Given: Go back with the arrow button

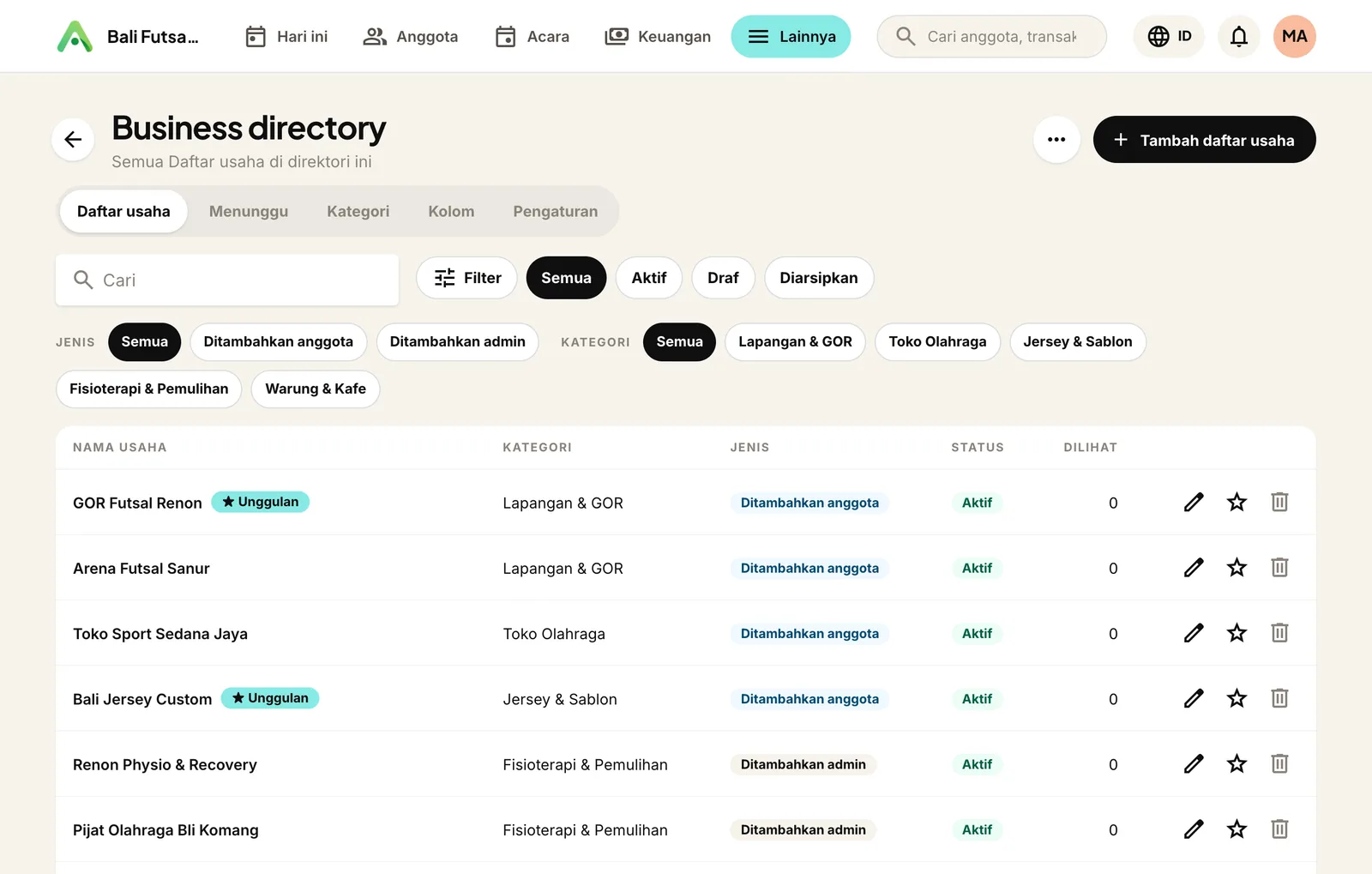Looking at the screenshot, I should click(x=73, y=139).
